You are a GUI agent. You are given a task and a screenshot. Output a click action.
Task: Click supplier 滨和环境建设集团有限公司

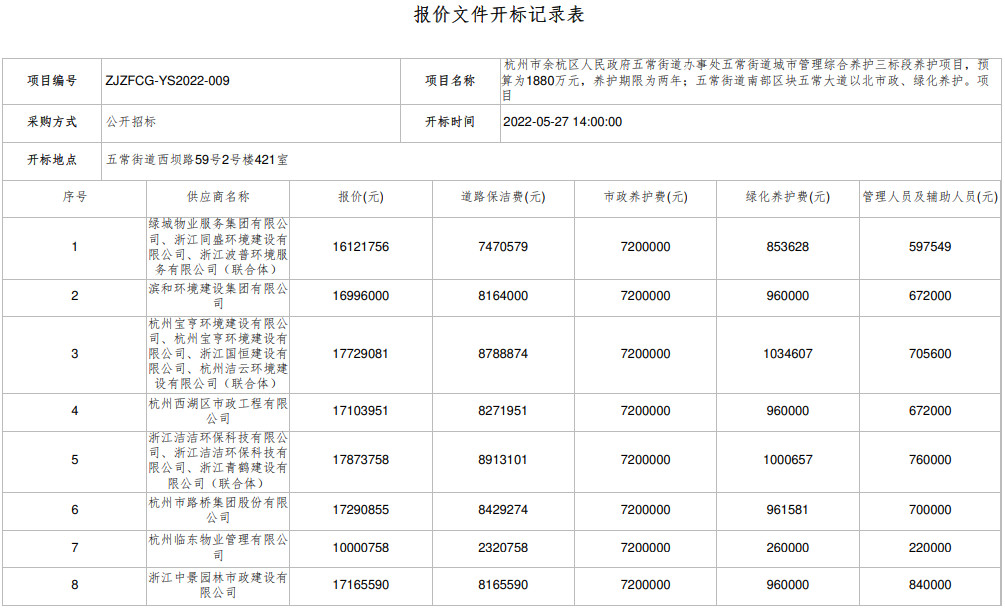(218, 296)
